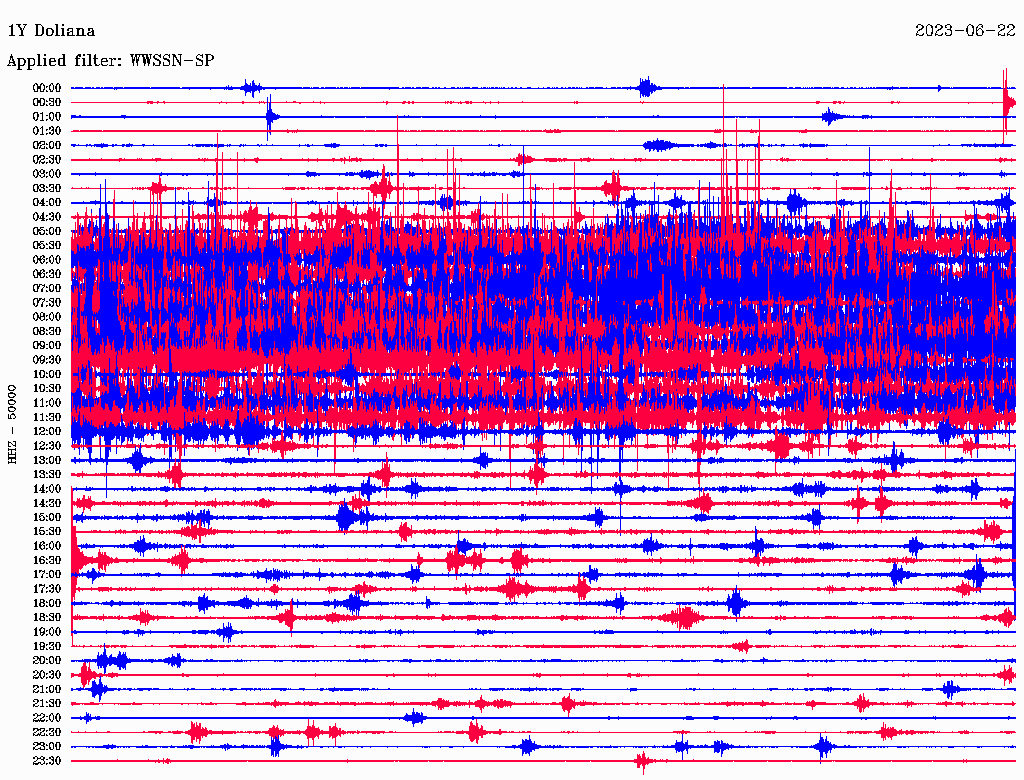This screenshot has height=780, width=1024.
Task: Select the 23:30 time label
Action: [47, 761]
